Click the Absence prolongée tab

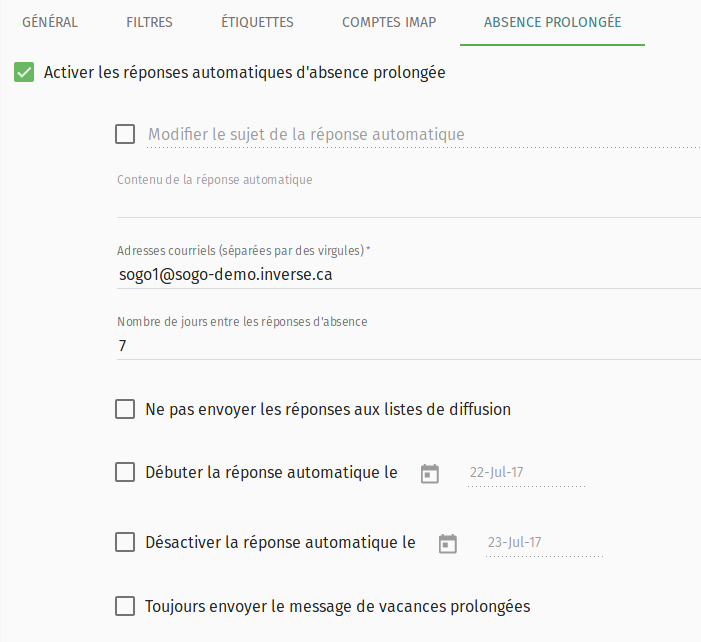pyautogui.click(x=552, y=22)
